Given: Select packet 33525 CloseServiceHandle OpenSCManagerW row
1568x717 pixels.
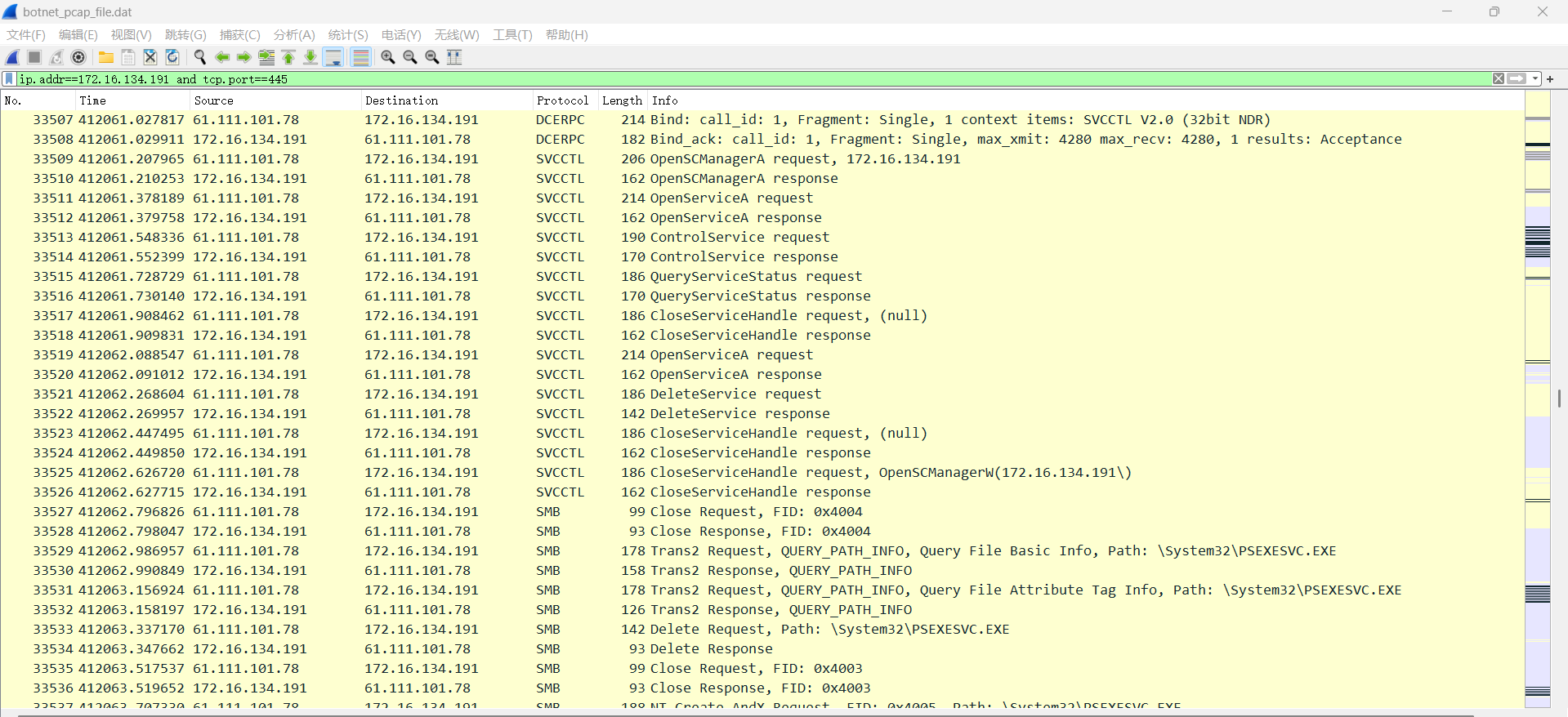Looking at the screenshot, I should pos(762,473).
